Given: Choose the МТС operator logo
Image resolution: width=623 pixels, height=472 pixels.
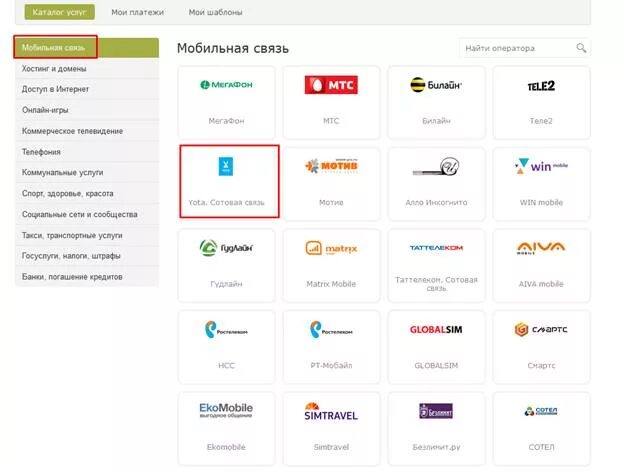Looking at the screenshot, I should click(331, 85).
